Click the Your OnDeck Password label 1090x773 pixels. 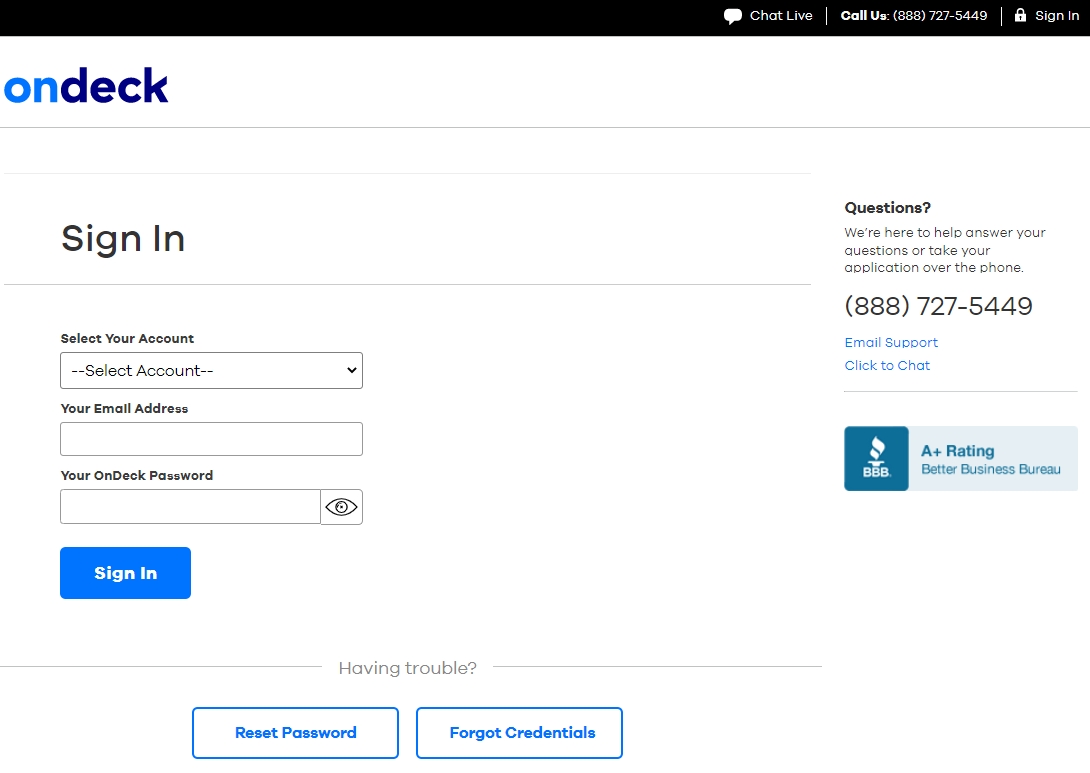click(137, 475)
